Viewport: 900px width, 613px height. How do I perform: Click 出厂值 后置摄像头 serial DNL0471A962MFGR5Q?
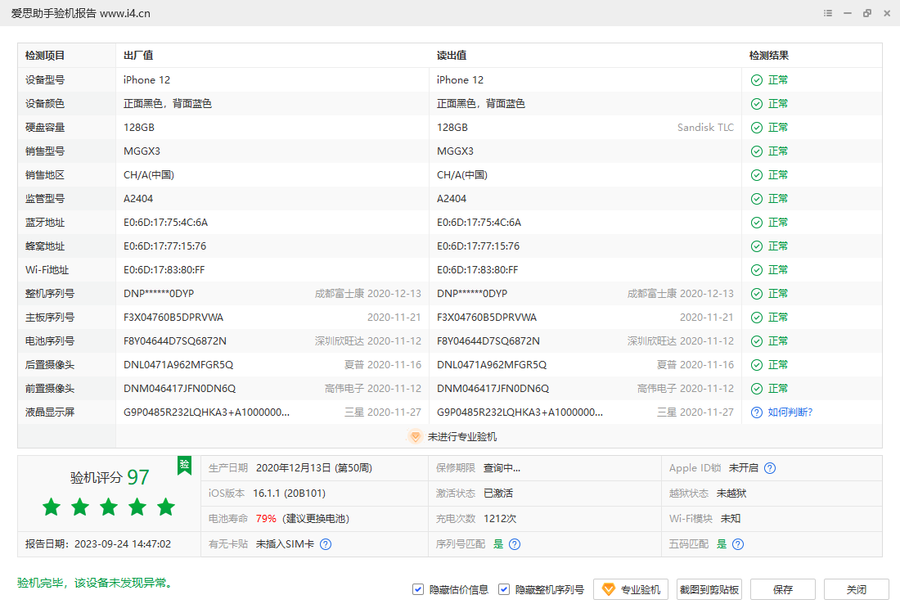coord(178,365)
